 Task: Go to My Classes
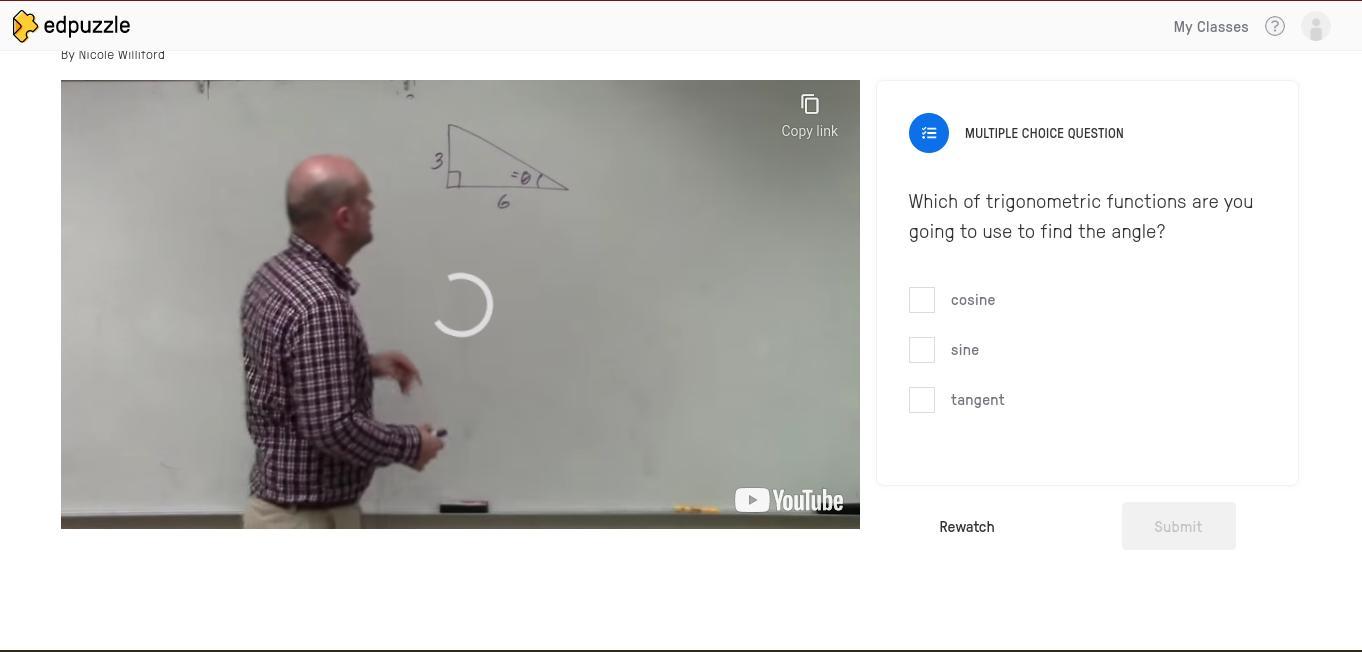[x=1211, y=27]
